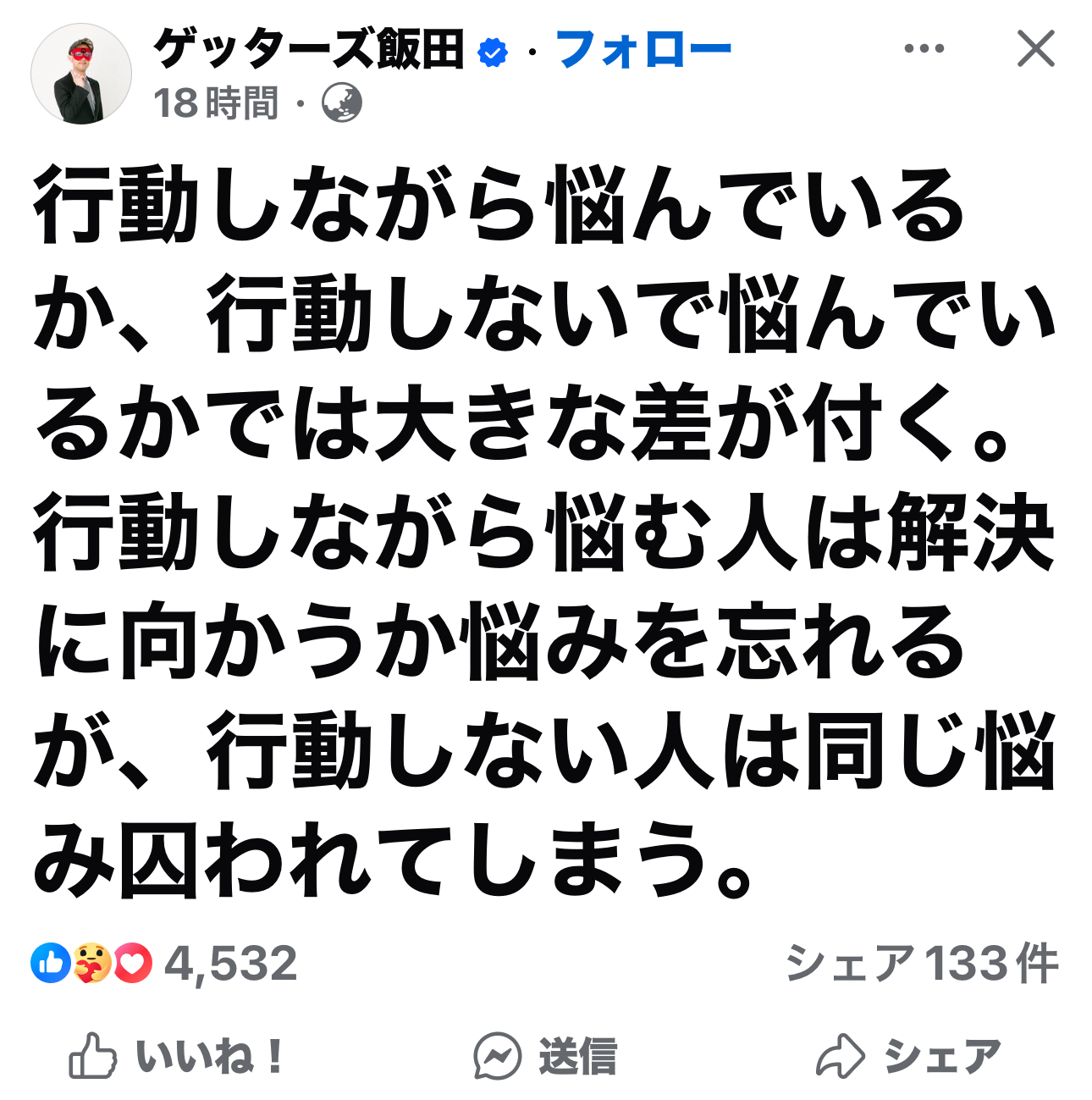The height and width of the screenshot is (1100, 1092).
Task: View the 4,532 reactions list
Action: coord(231,964)
